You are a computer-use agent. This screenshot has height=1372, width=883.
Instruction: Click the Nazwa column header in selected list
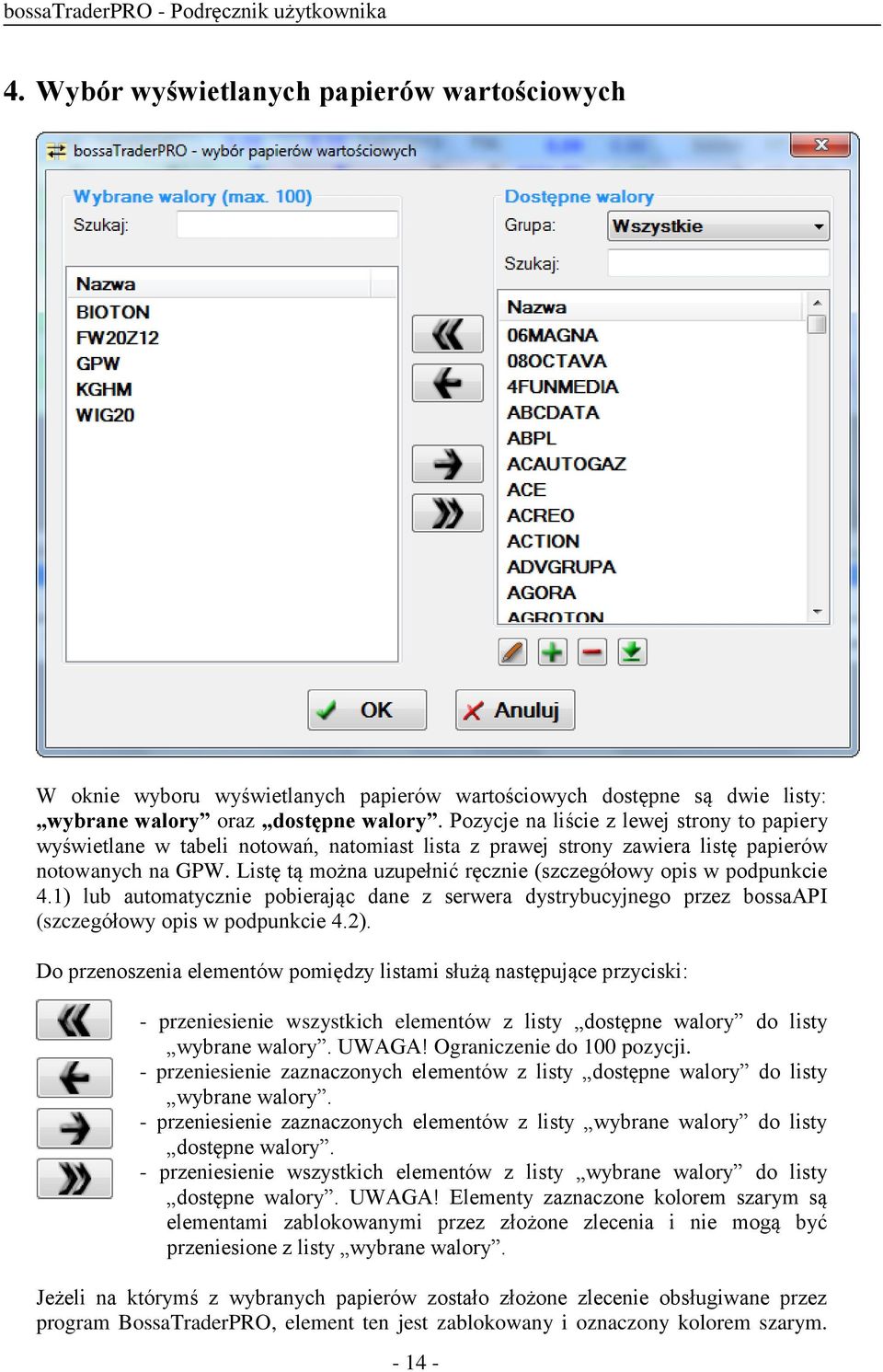tap(219, 284)
